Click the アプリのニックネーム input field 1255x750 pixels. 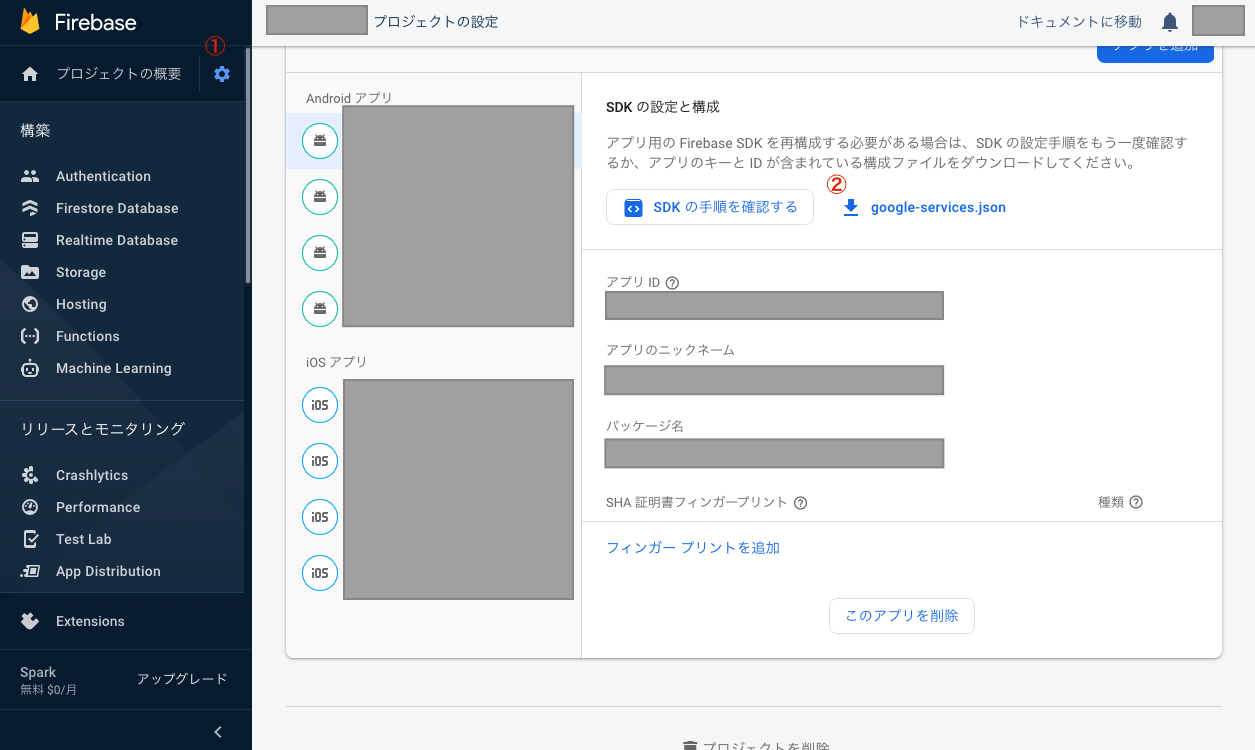[x=773, y=380]
